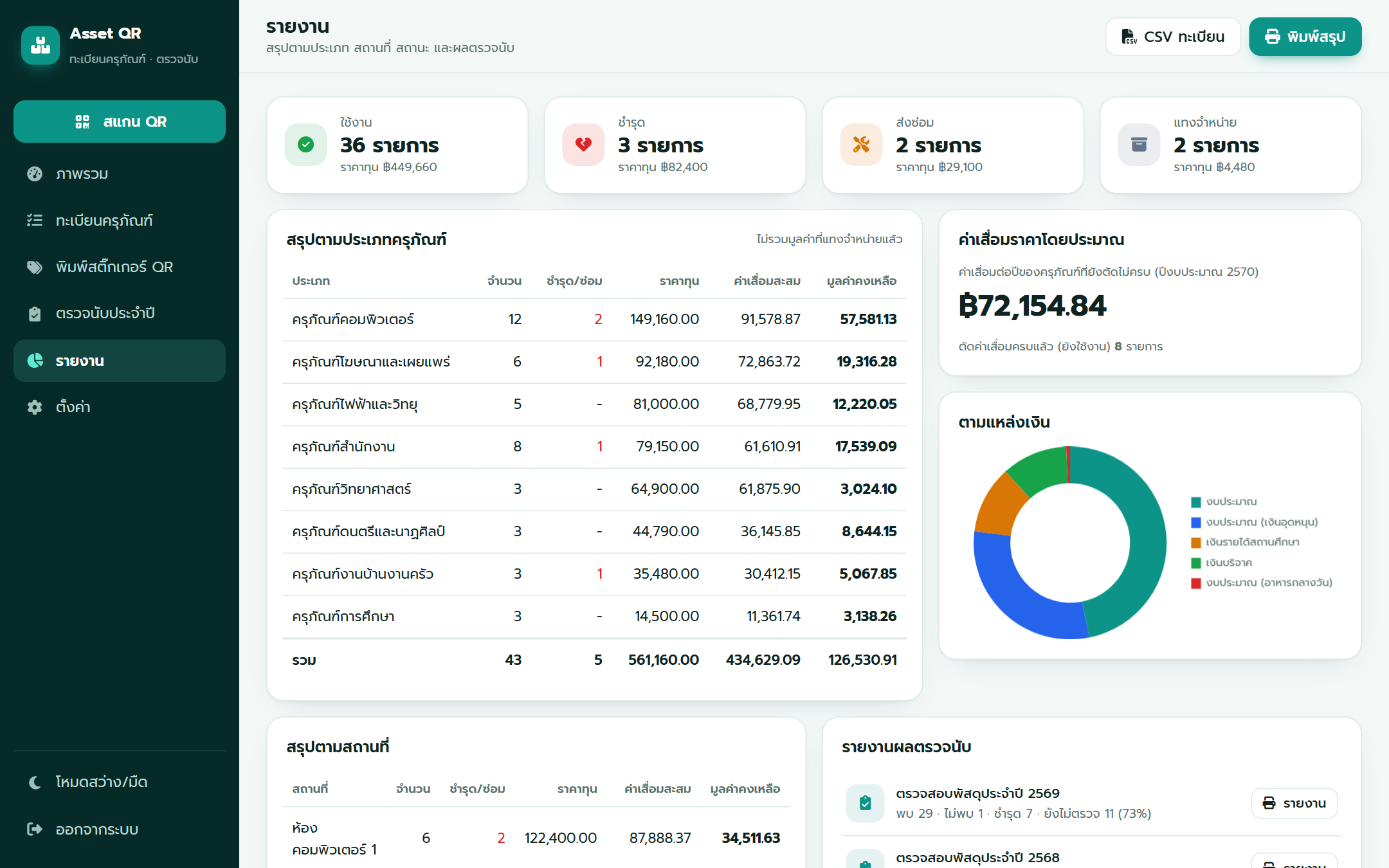Image resolution: width=1389 pixels, height=868 pixels.
Task: Open the ทะเบียนครุภัณฑ์ menu item
Action: pos(120,221)
